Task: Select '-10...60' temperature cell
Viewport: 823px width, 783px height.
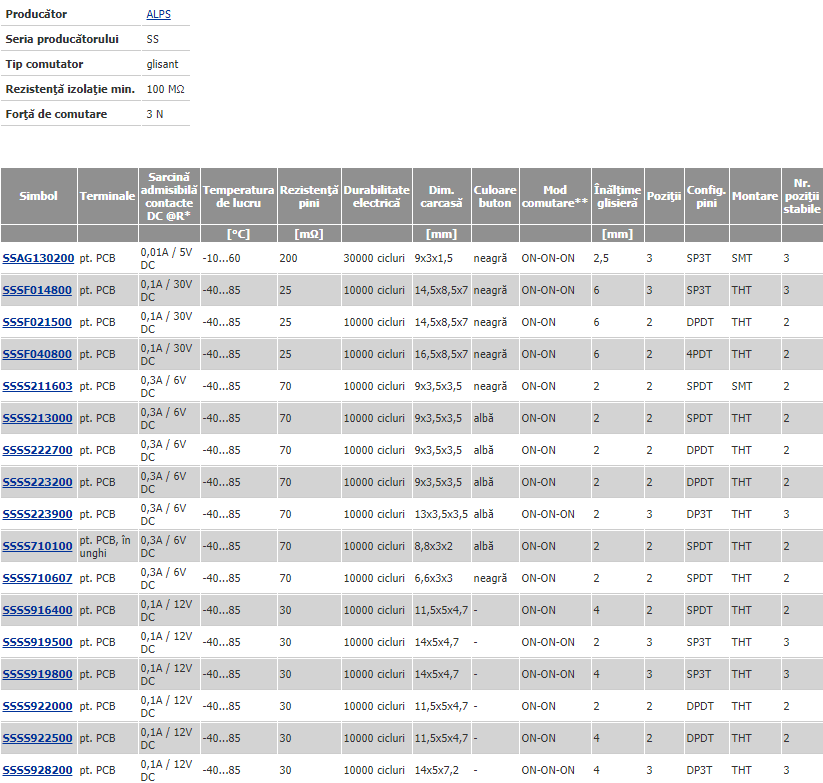Action: click(221, 258)
